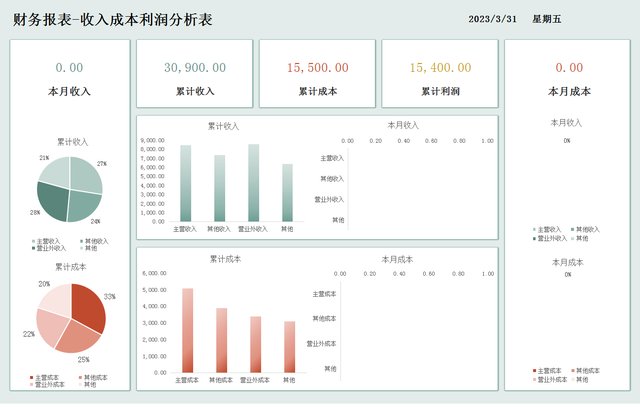Select the 营业外成本 bar in 累计成本 bar chart

[256, 344]
